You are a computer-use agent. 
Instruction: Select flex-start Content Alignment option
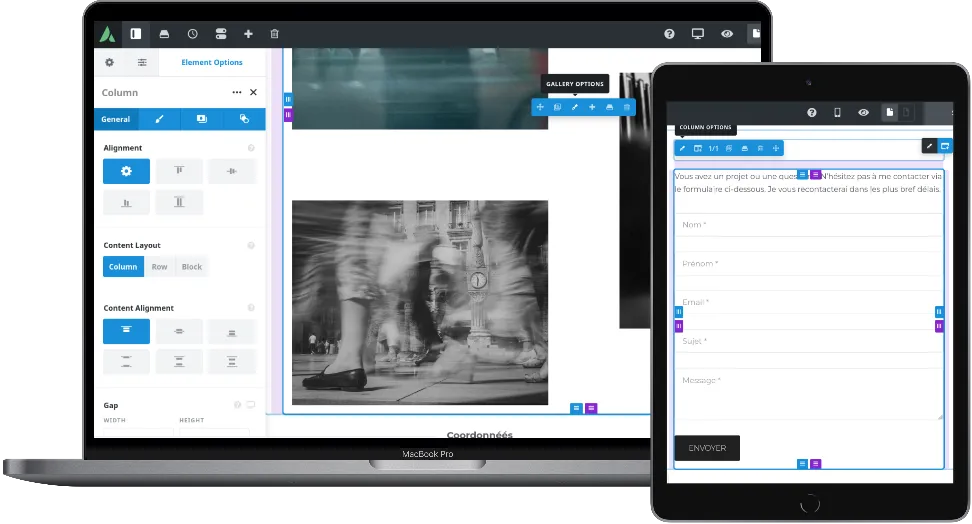point(126,331)
